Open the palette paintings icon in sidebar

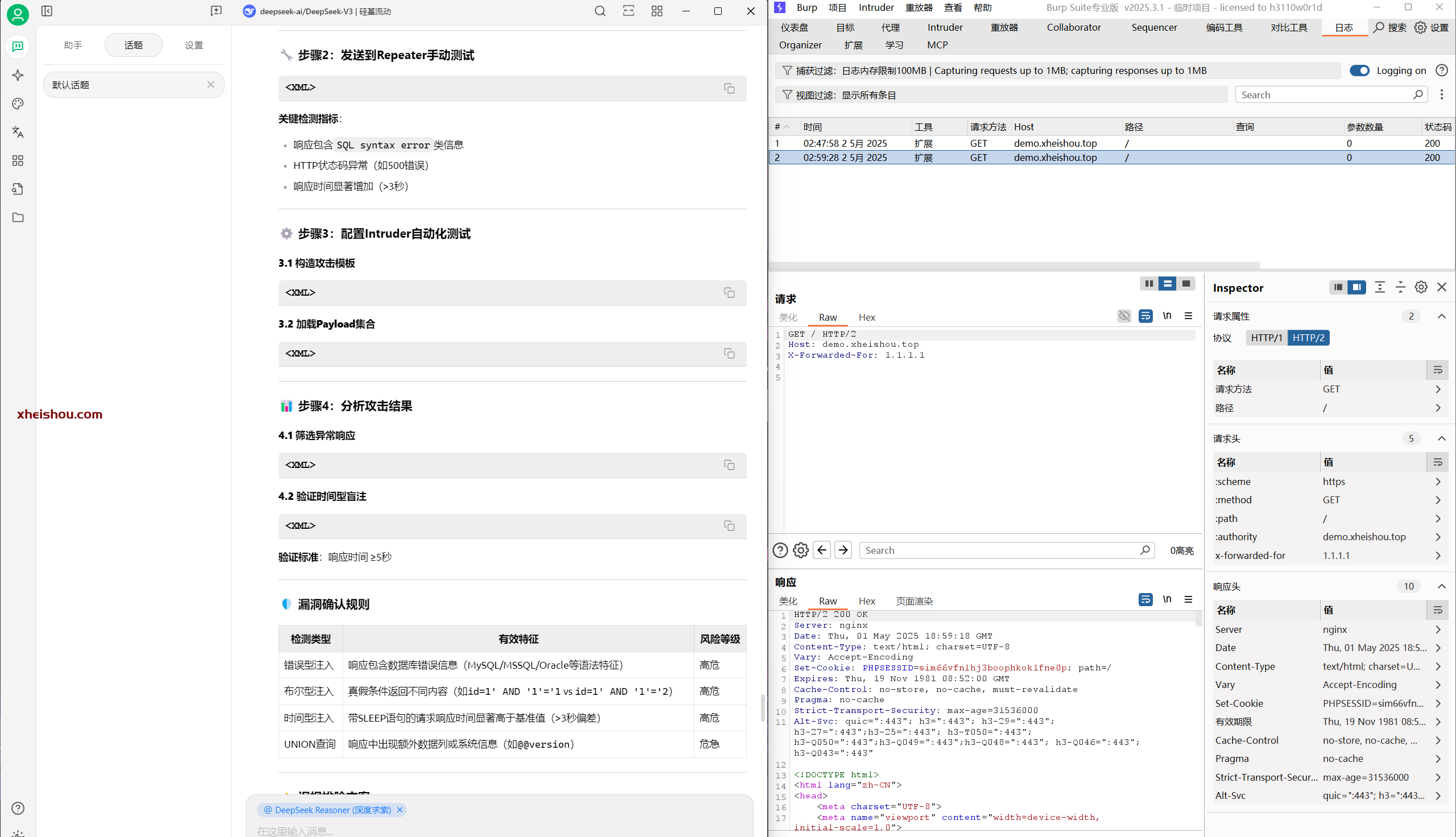tap(18, 103)
